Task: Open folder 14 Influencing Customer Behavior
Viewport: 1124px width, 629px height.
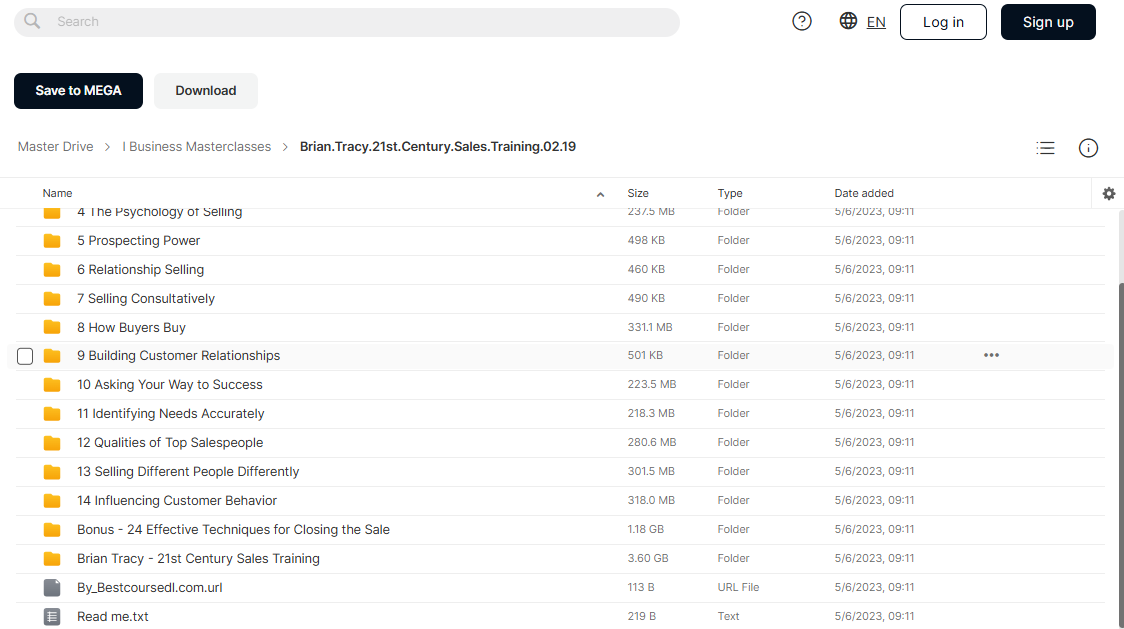Action: click(177, 501)
